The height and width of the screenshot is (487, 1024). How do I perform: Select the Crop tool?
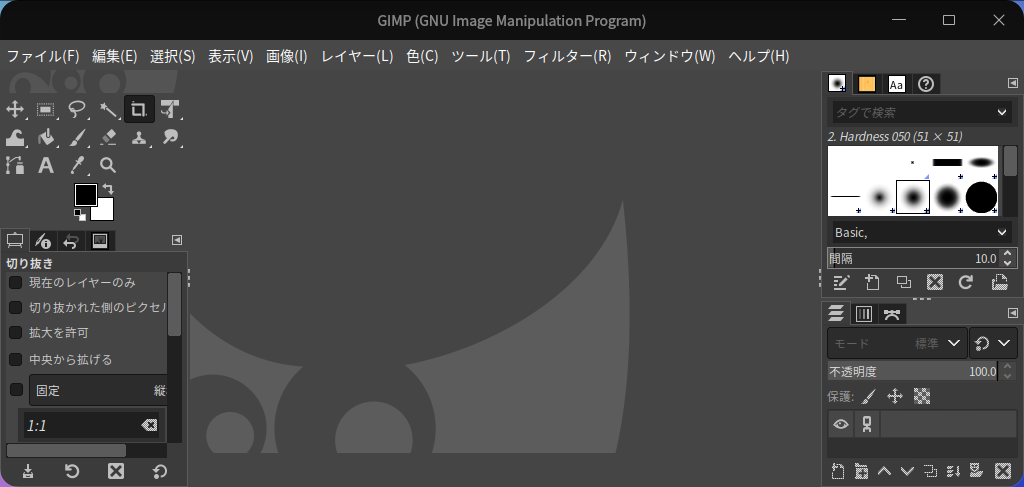139,110
